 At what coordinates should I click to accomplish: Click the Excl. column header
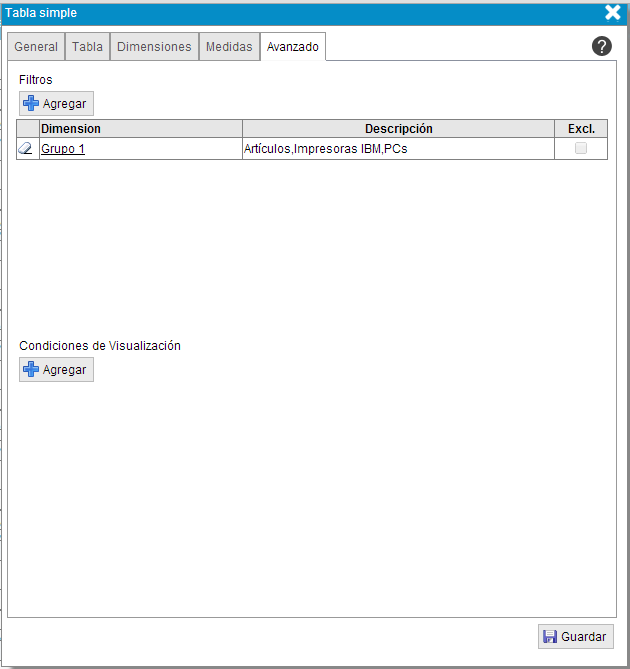point(581,129)
